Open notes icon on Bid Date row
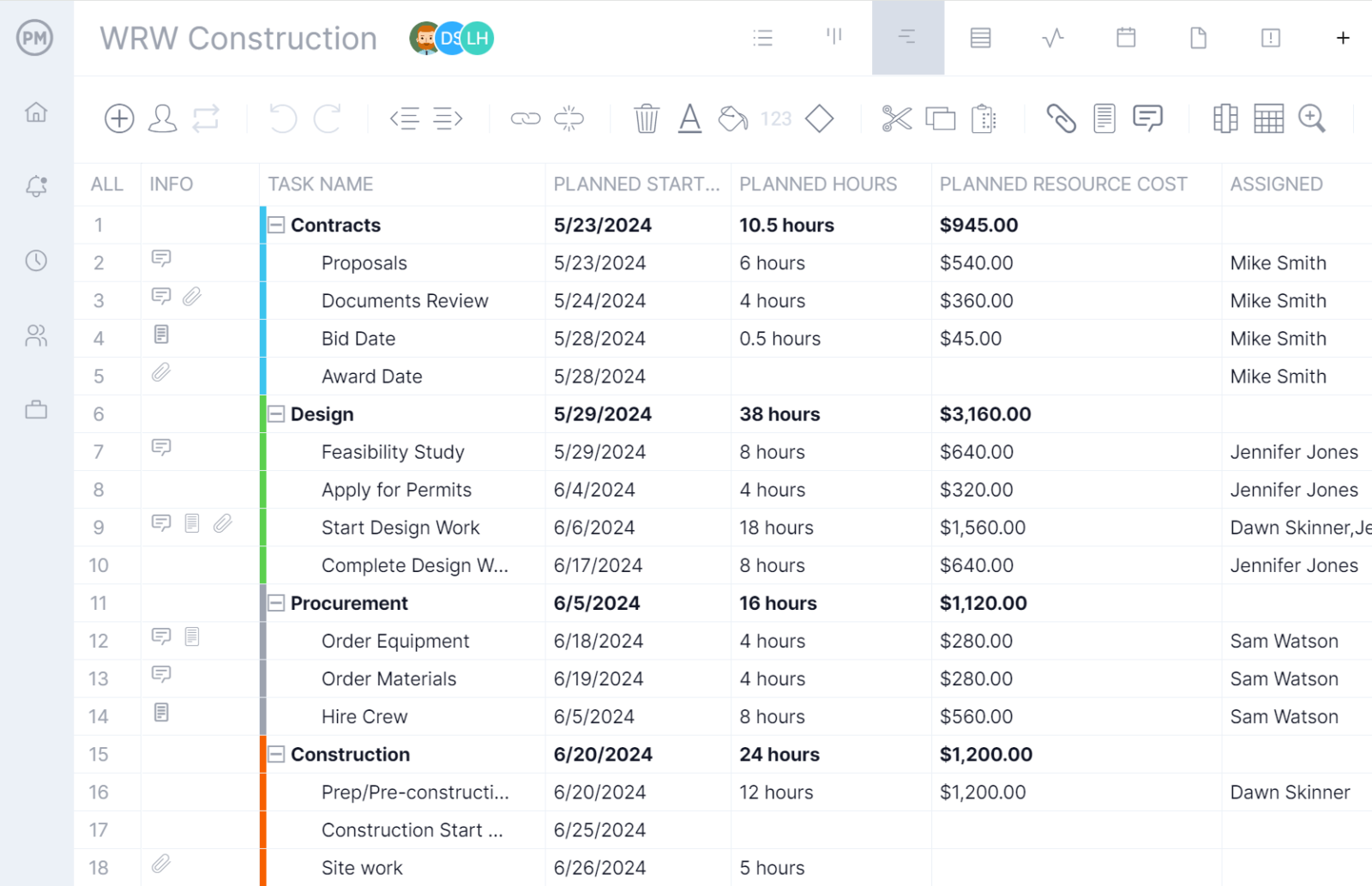This screenshot has height=886, width=1372. 161,335
